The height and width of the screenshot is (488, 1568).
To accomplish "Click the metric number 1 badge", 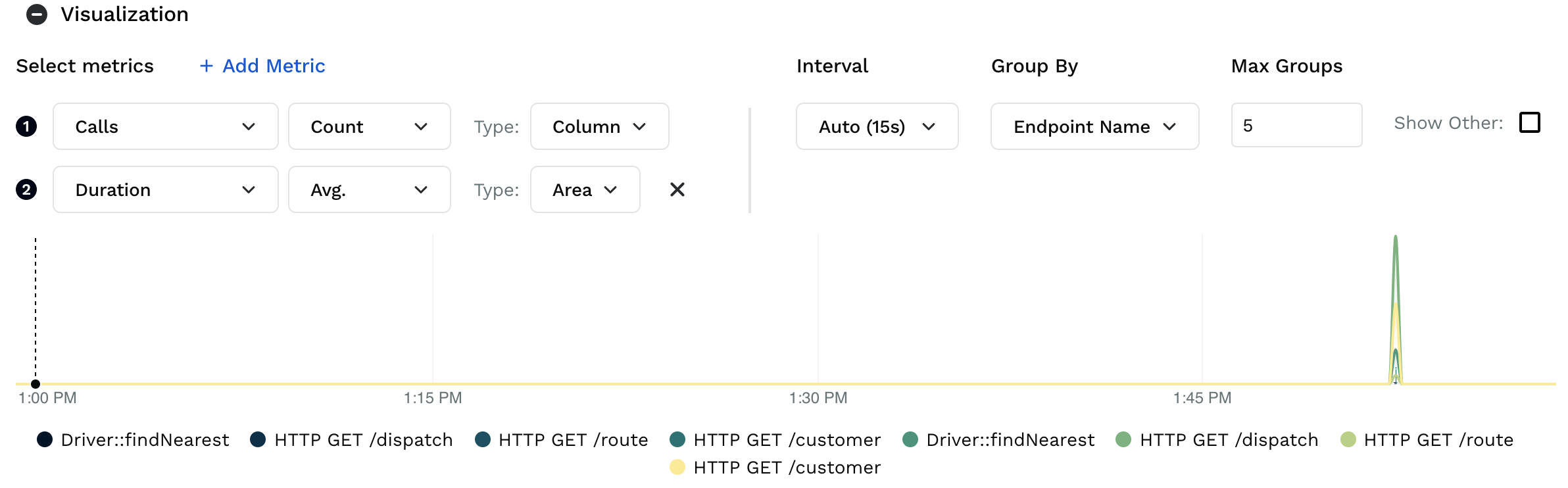I will [x=26, y=126].
